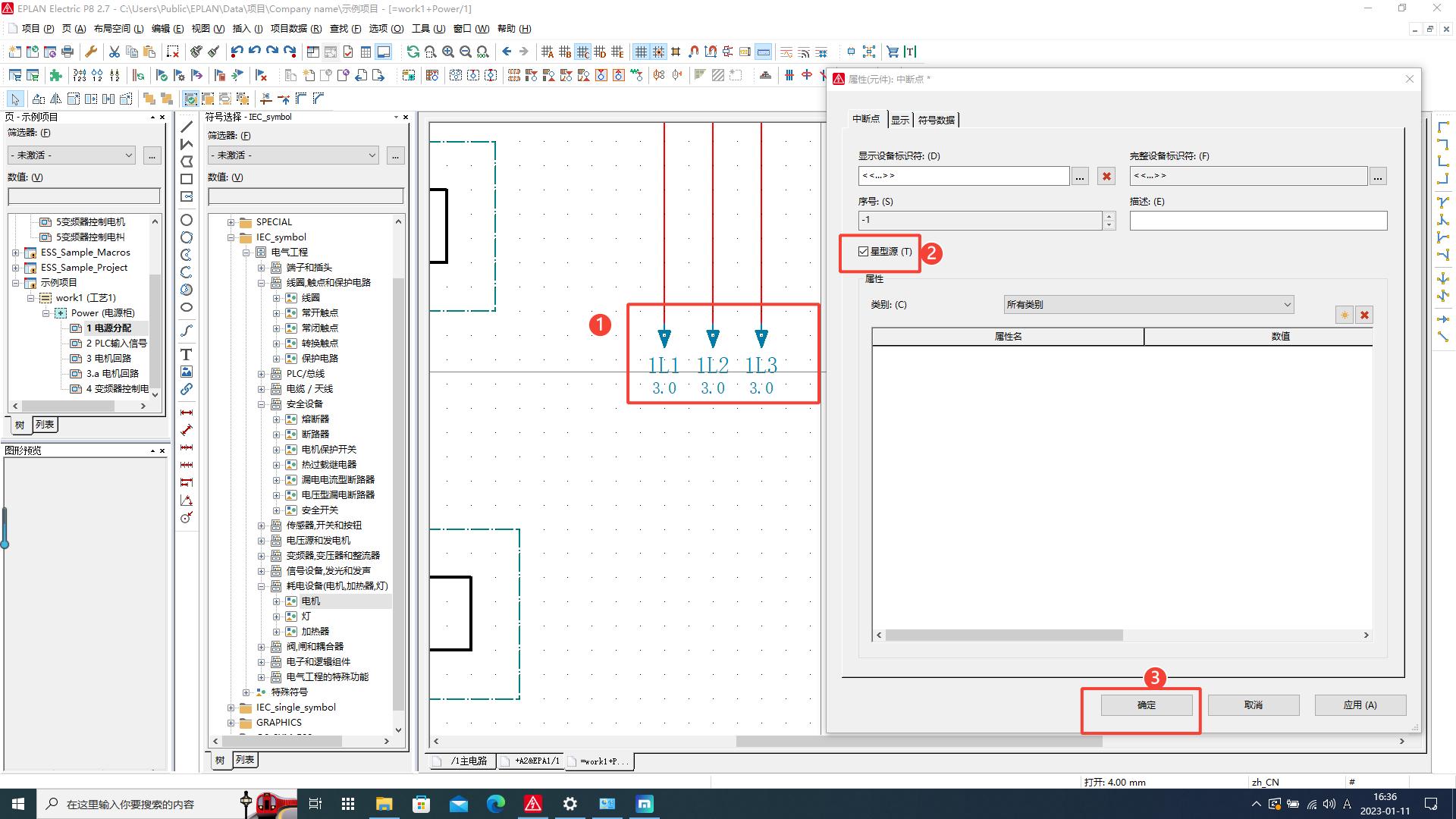Image resolution: width=1456 pixels, height=819 pixels.
Task: Click the 取消 button
Action: pos(1253,704)
